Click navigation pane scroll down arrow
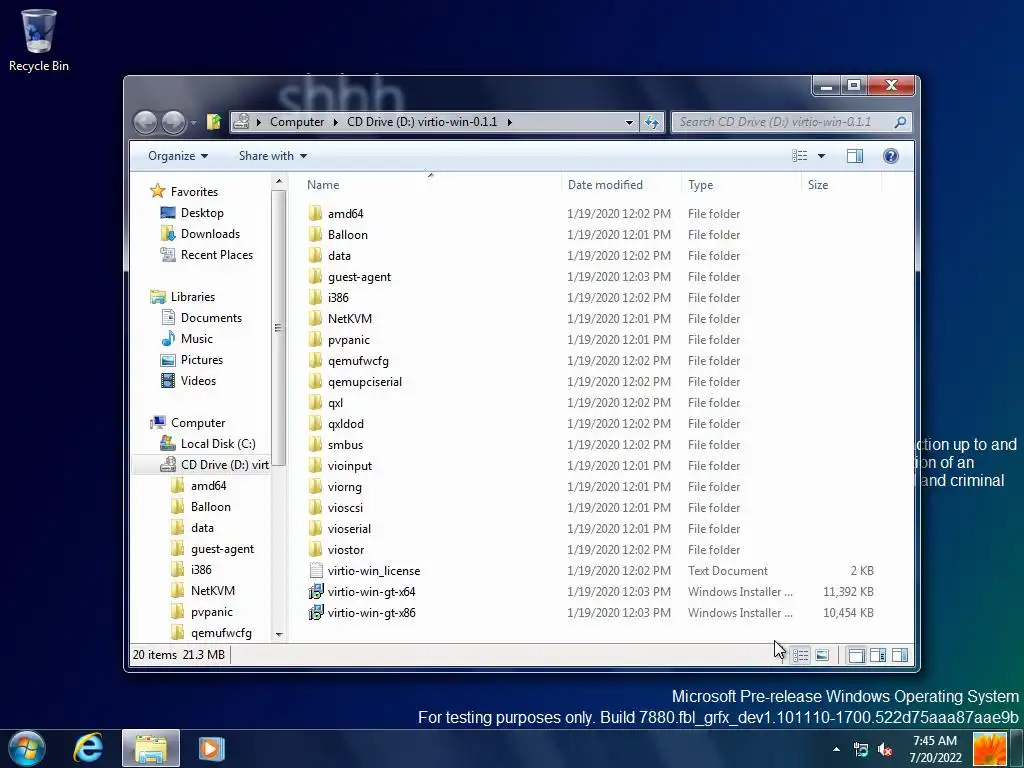This screenshot has height=768, width=1024. click(279, 633)
